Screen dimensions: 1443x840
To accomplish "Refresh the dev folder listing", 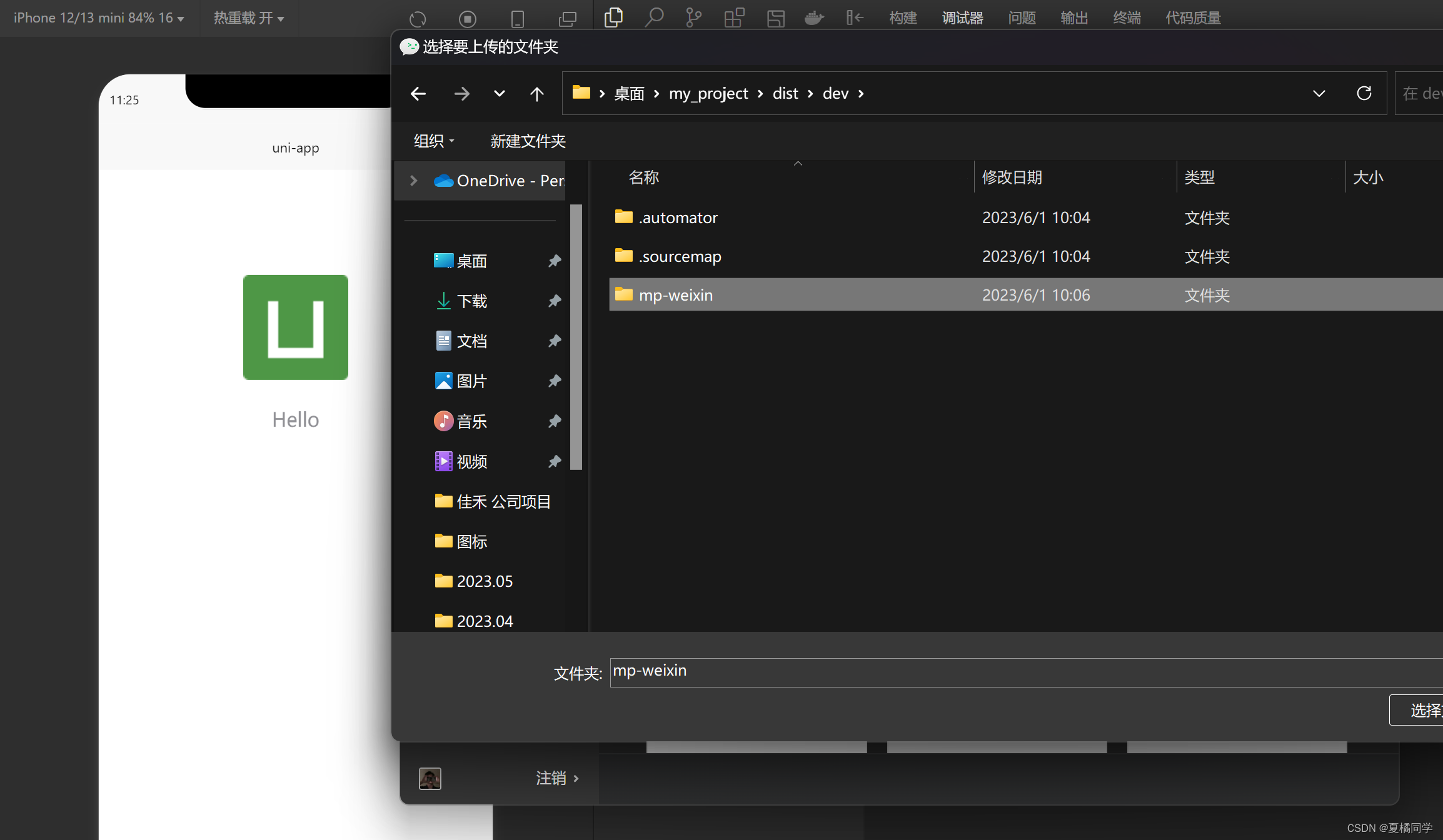I will pos(1364,94).
